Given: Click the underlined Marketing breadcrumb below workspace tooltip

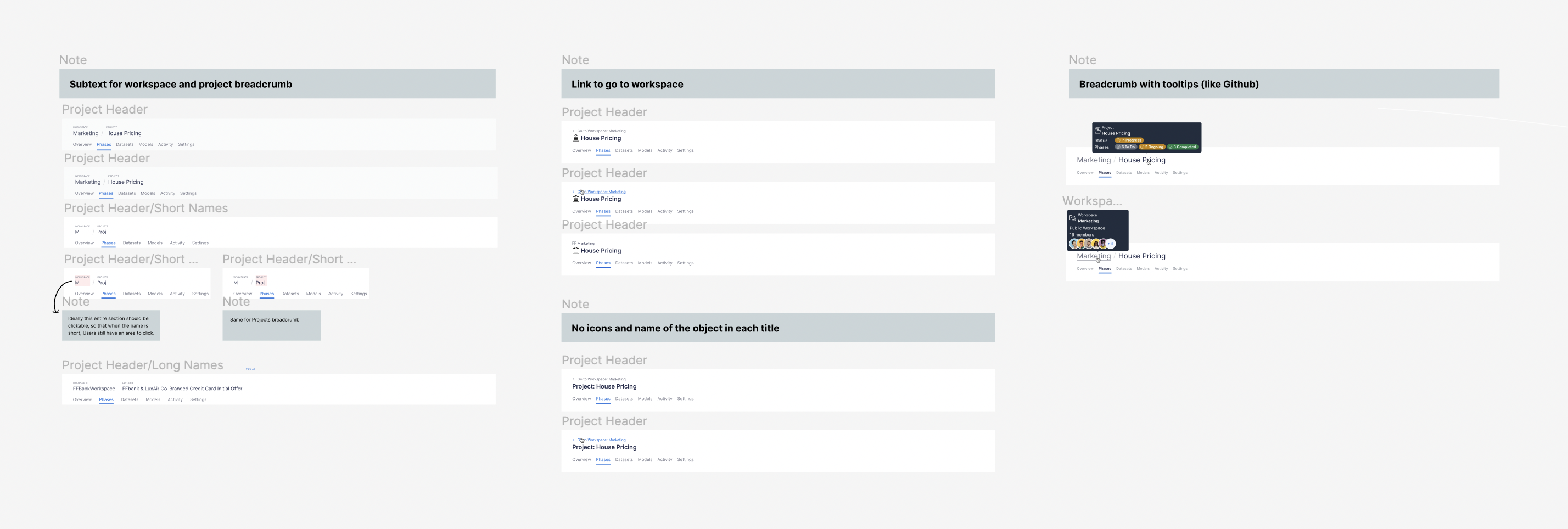Looking at the screenshot, I should [1093, 256].
